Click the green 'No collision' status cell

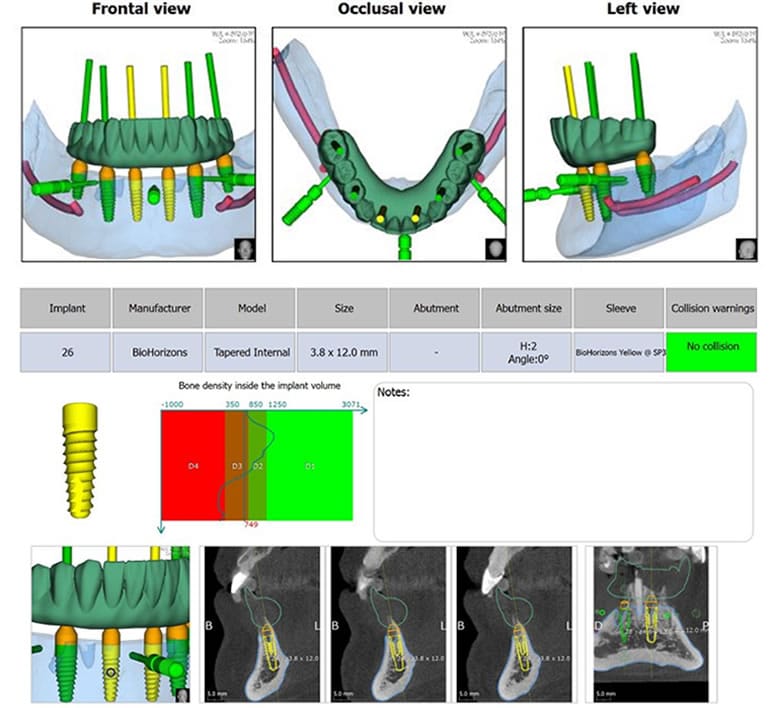711,352
